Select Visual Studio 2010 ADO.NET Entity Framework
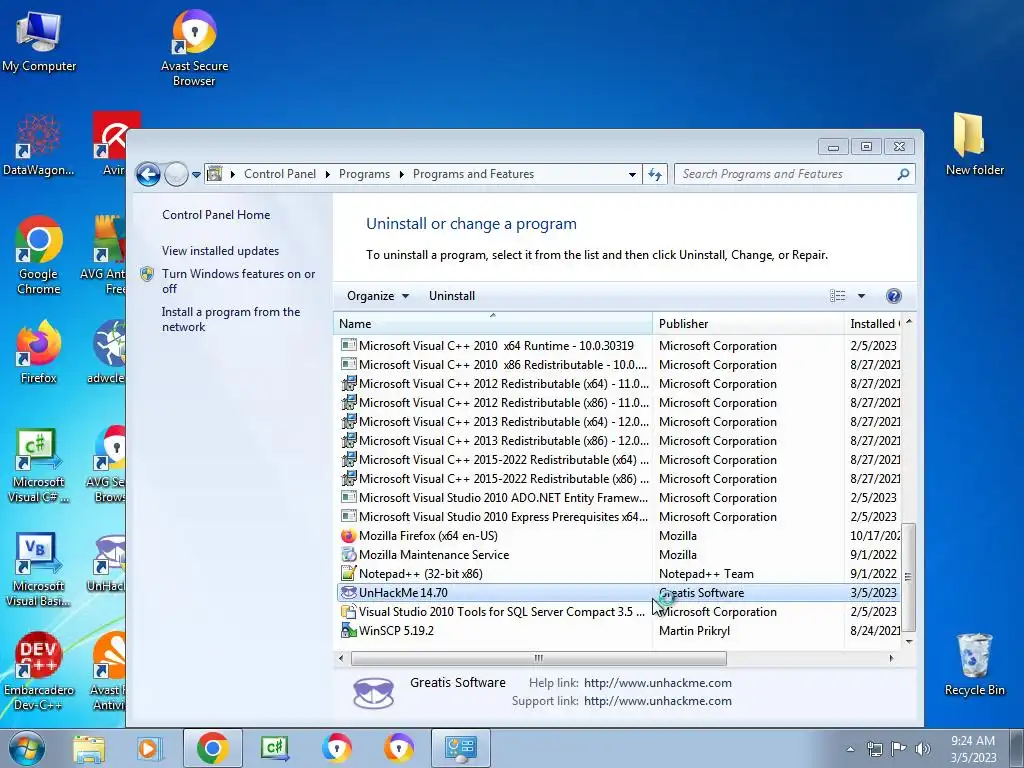This screenshot has width=1024, height=768. pos(618,498)
